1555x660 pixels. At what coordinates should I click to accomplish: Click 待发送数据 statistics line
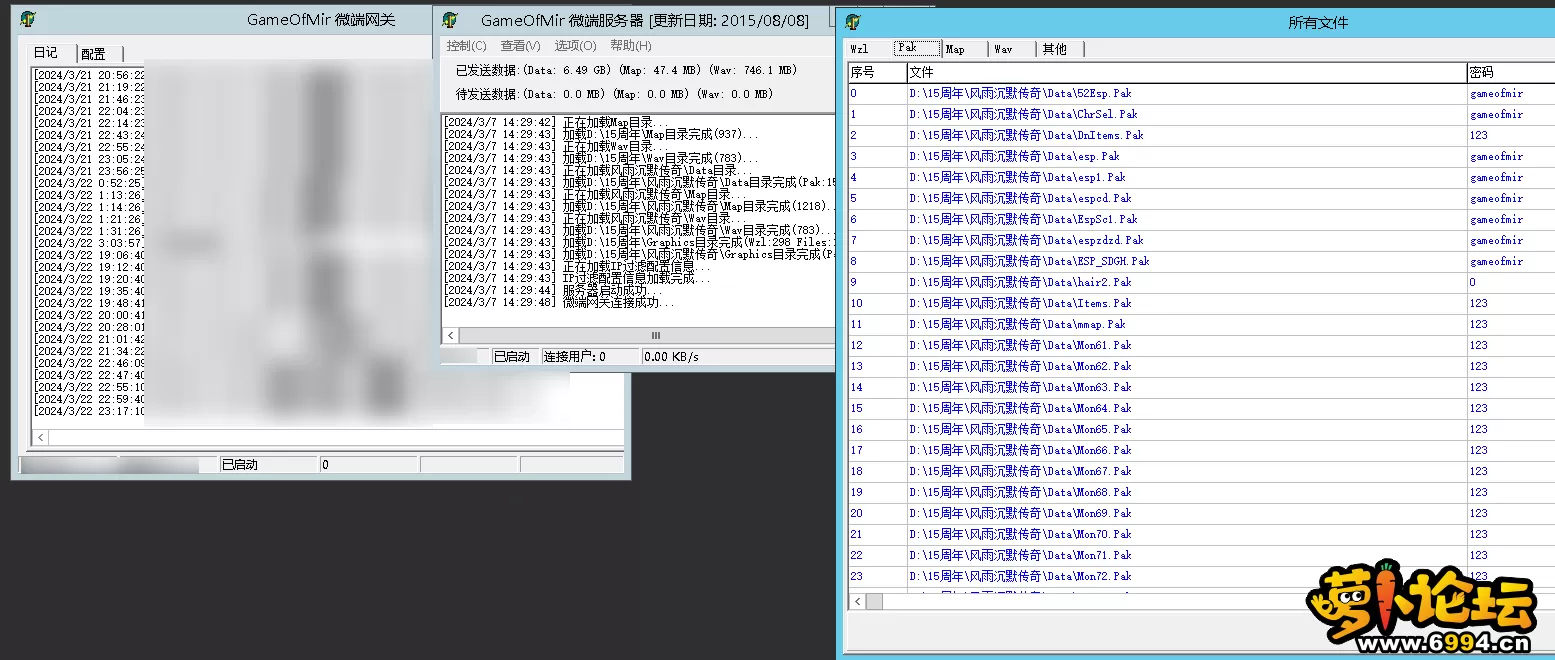coord(614,94)
